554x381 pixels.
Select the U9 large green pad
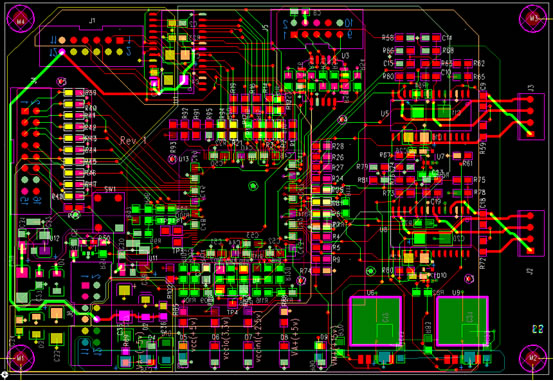(x=462, y=321)
